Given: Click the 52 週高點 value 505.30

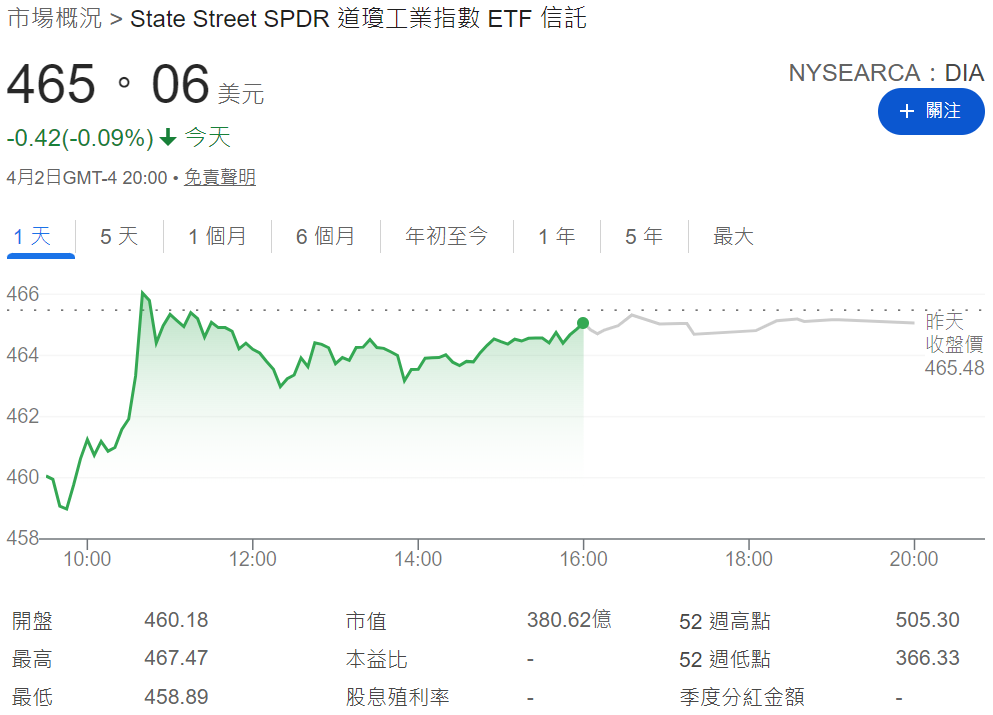Looking at the screenshot, I should tap(927, 621).
